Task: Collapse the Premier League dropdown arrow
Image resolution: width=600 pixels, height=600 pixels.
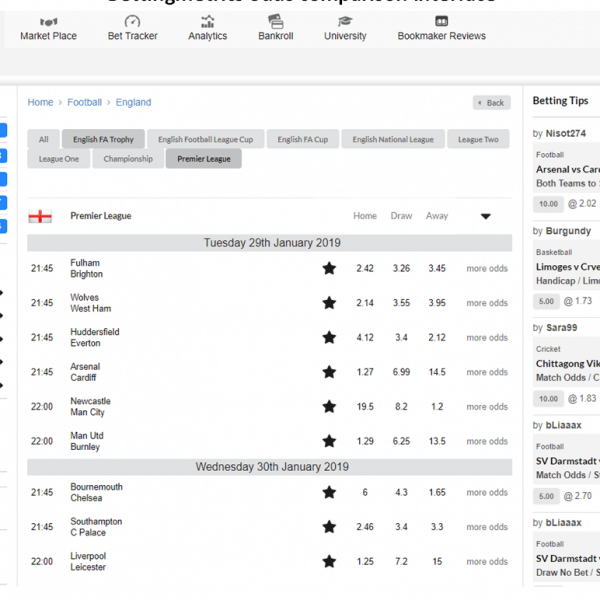Action: tap(486, 216)
